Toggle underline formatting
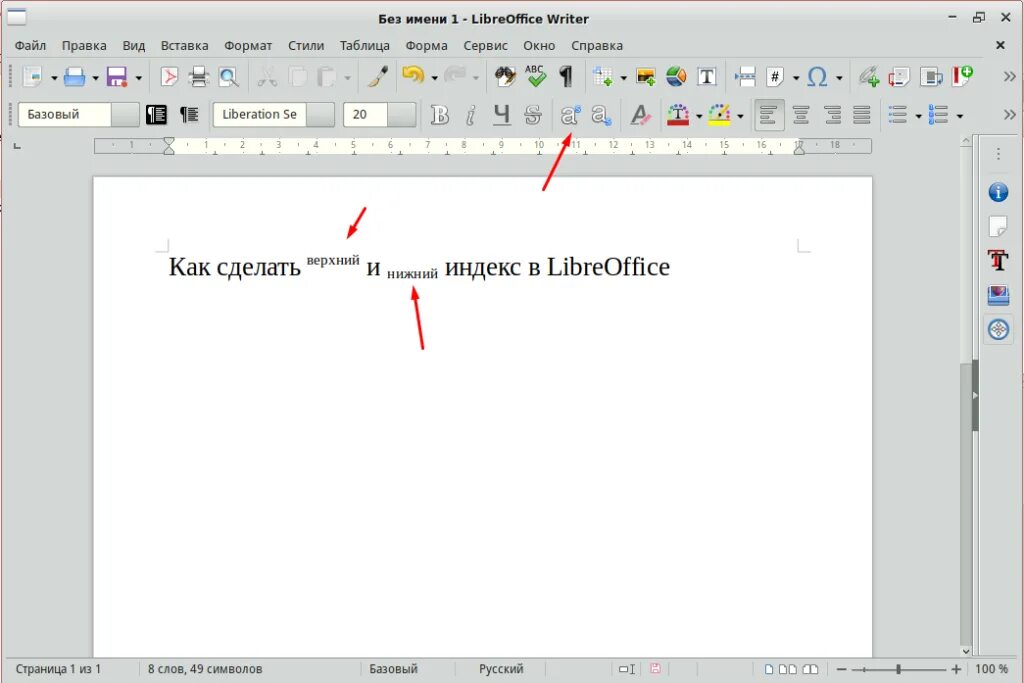The height and width of the screenshot is (683, 1024). coord(501,115)
